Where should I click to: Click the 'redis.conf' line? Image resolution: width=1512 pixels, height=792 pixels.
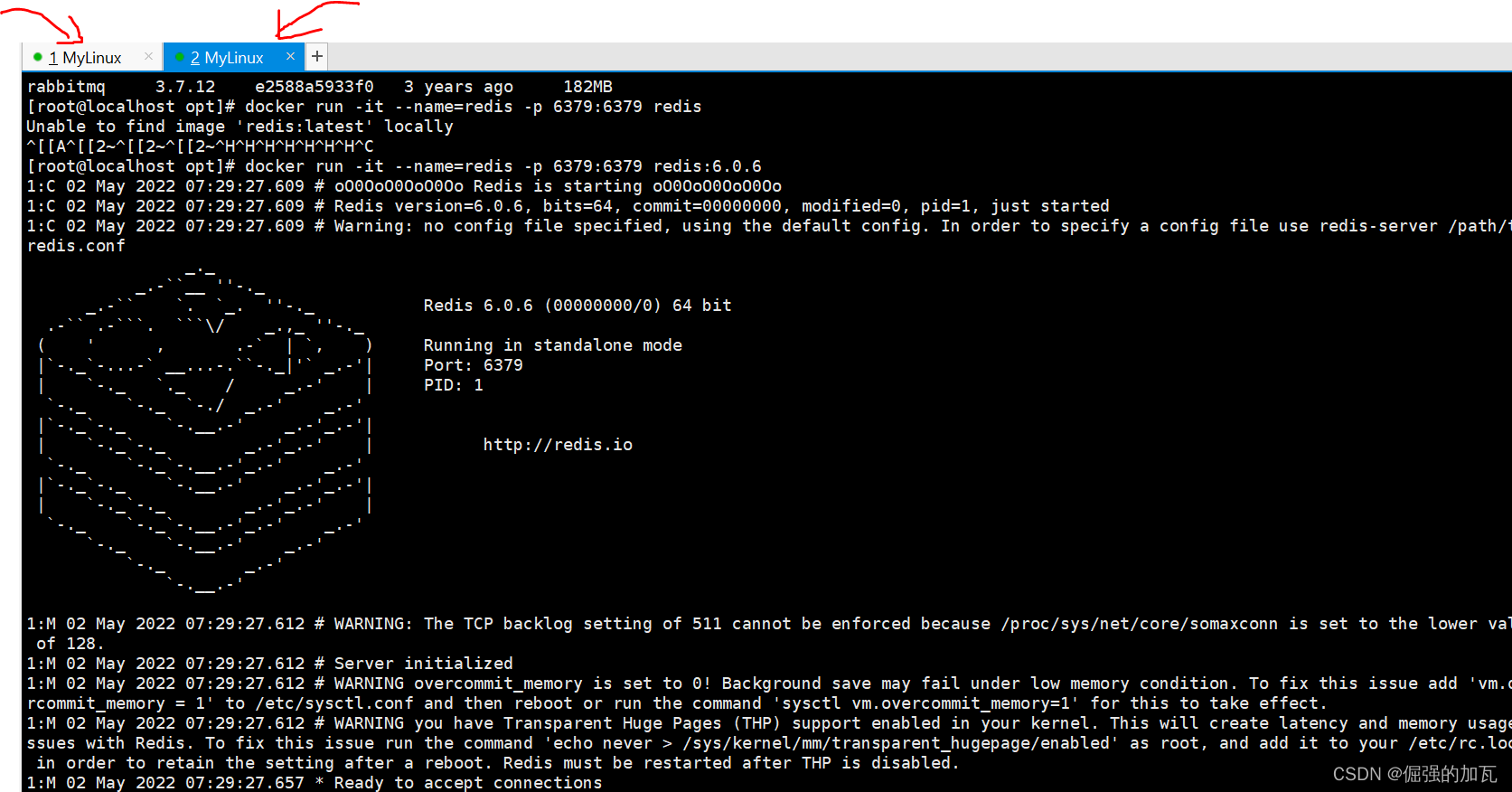click(76, 246)
